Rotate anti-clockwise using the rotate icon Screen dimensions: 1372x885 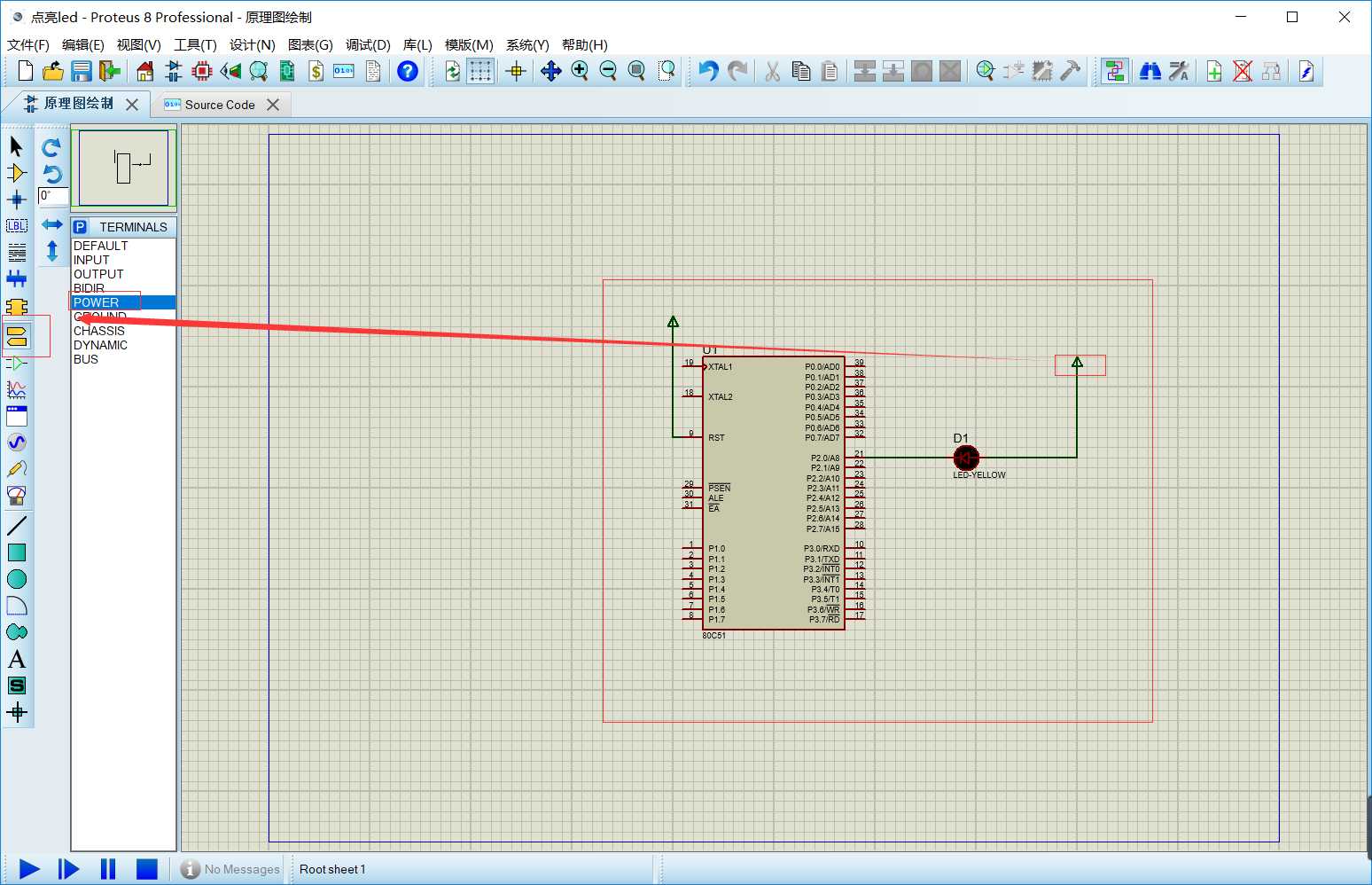pyautogui.click(x=51, y=174)
